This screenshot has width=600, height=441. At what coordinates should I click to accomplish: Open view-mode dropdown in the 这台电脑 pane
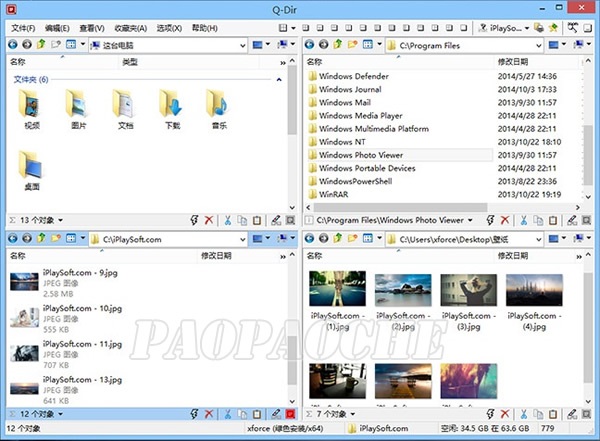click(83, 44)
